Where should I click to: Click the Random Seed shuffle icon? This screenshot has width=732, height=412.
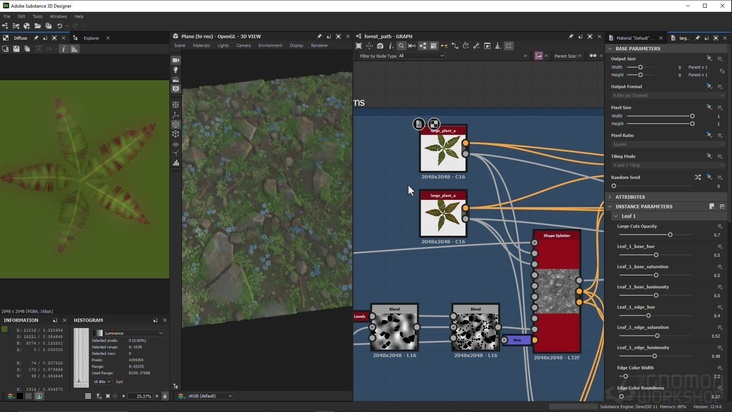tap(697, 177)
